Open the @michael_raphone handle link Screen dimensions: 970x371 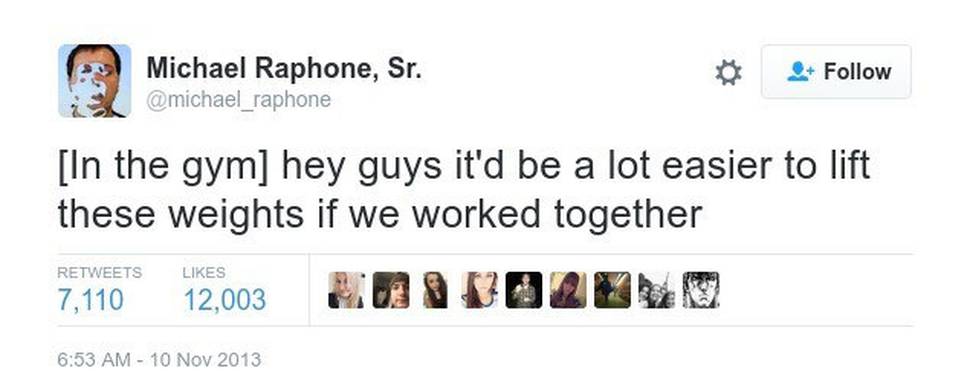click(x=238, y=100)
